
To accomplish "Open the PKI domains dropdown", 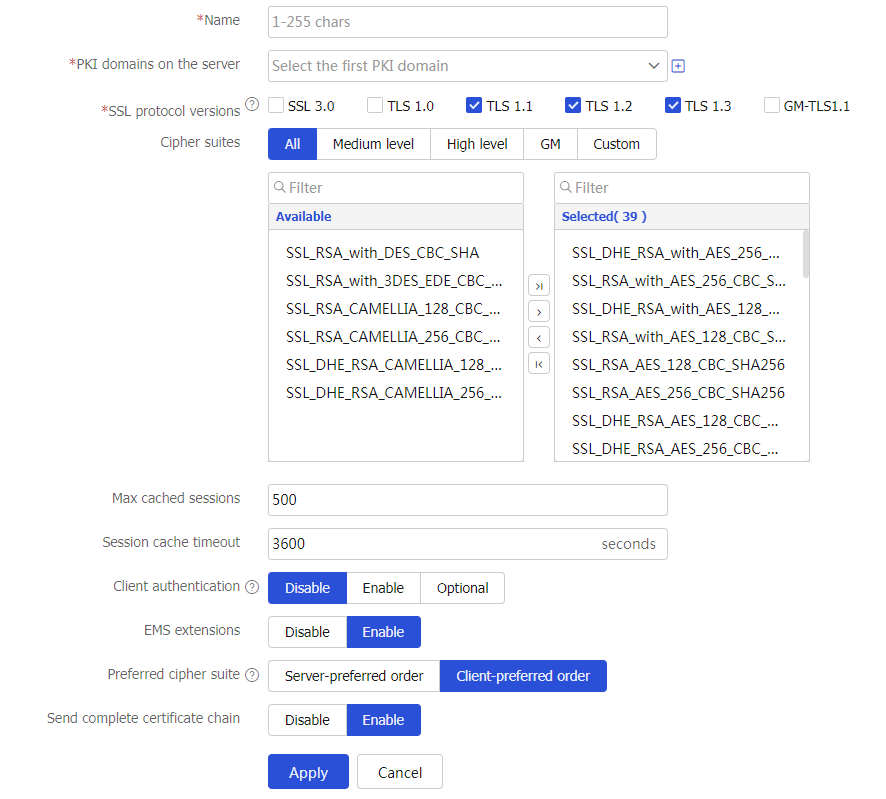I will coord(467,66).
